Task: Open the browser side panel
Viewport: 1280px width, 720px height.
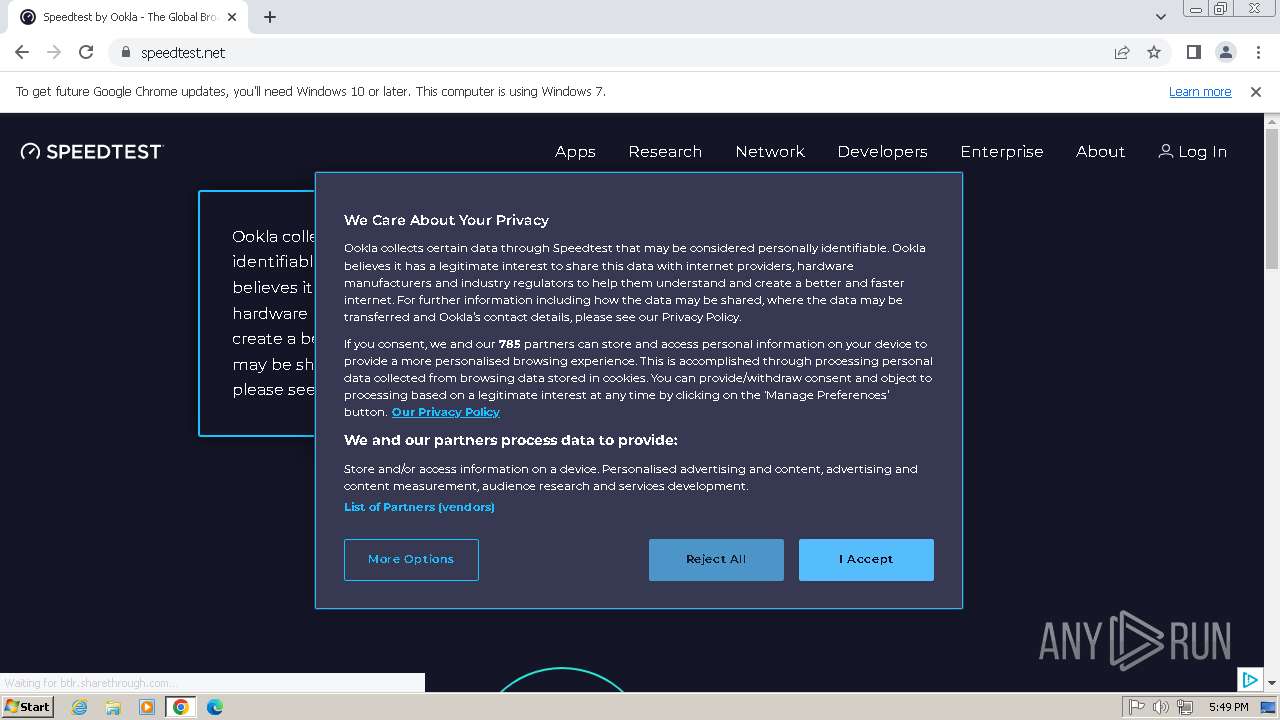Action: click(x=1193, y=52)
